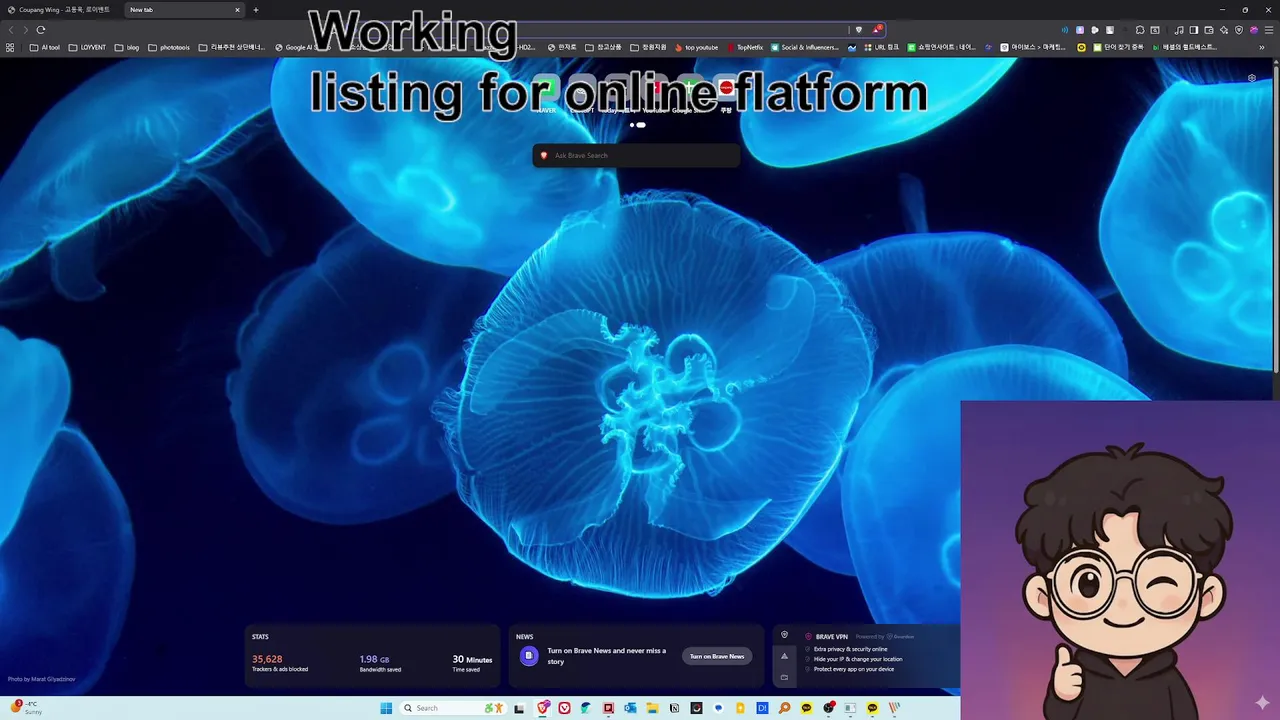Open Brave browser from the taskbar

543,708
